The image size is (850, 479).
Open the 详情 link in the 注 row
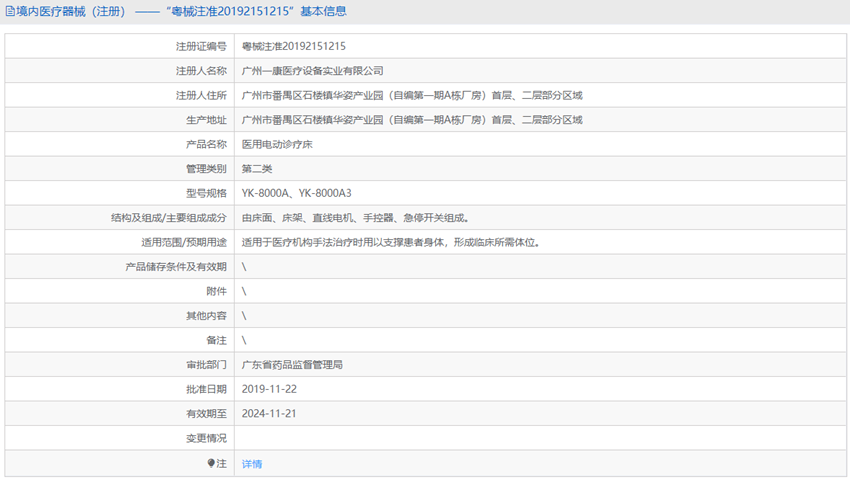(252, 464)
